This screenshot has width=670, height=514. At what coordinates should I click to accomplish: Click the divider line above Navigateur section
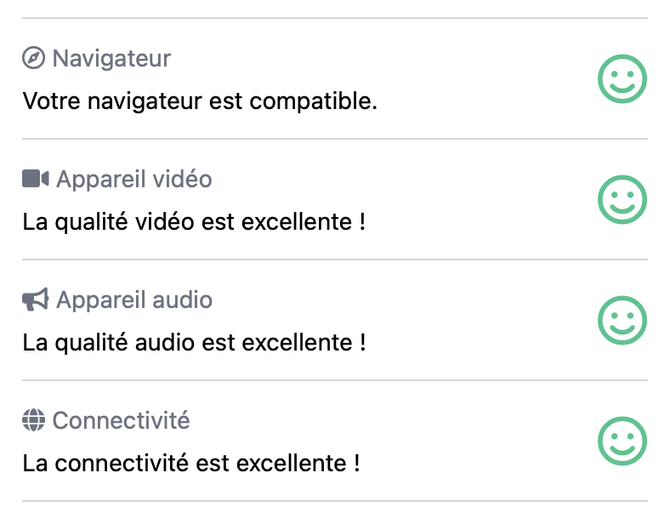click(x=335, y=18)
